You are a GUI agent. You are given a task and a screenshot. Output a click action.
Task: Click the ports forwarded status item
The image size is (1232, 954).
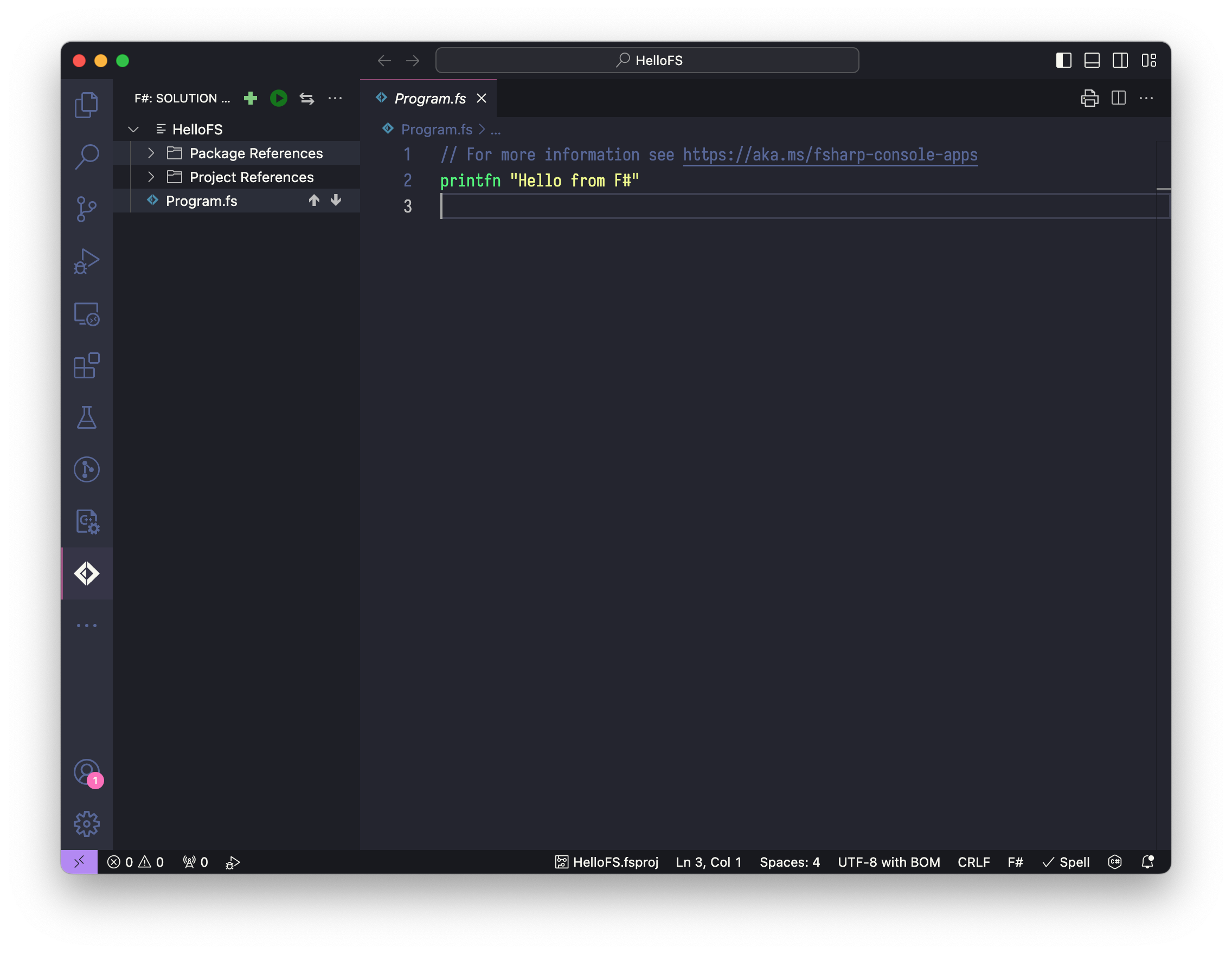(195, 861)
